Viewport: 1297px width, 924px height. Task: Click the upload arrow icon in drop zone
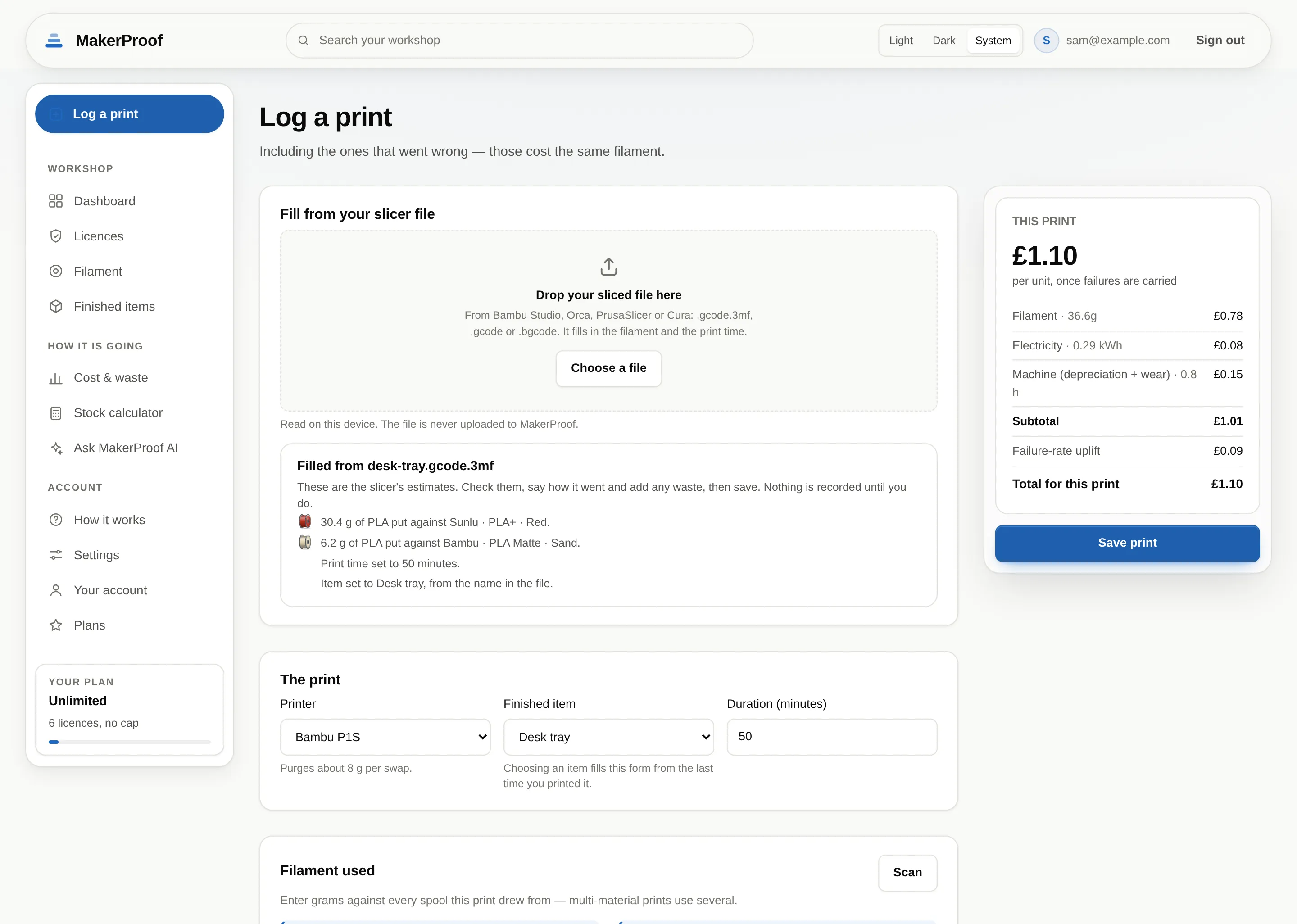coord(609,266)
